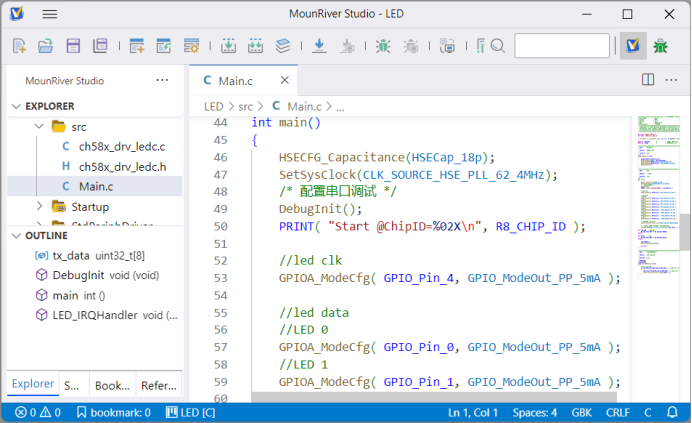Click Ln 1, Col 1 in status bar
The width and height of the screenshot is (692, 423).
click(473, 412)
